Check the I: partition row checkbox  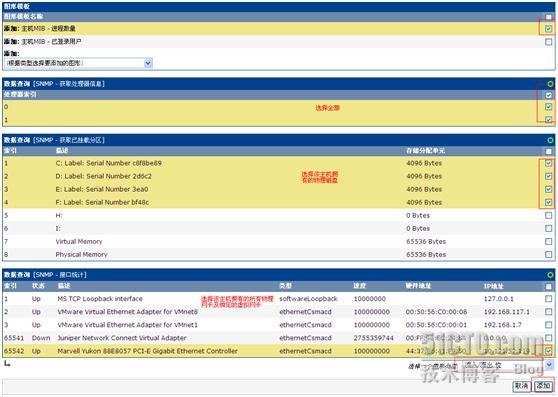(x=548, y=228)
